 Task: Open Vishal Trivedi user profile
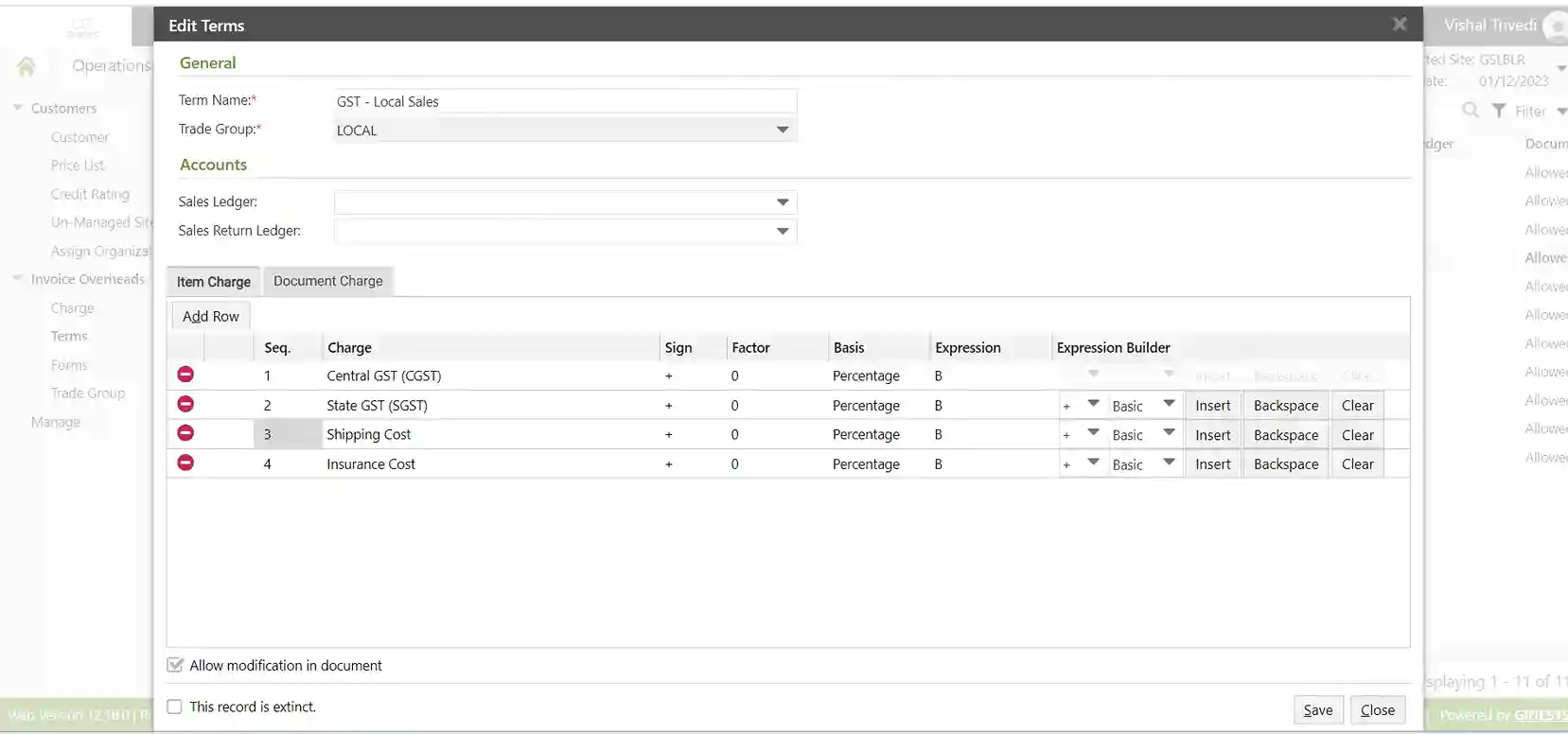point(1490,26)
